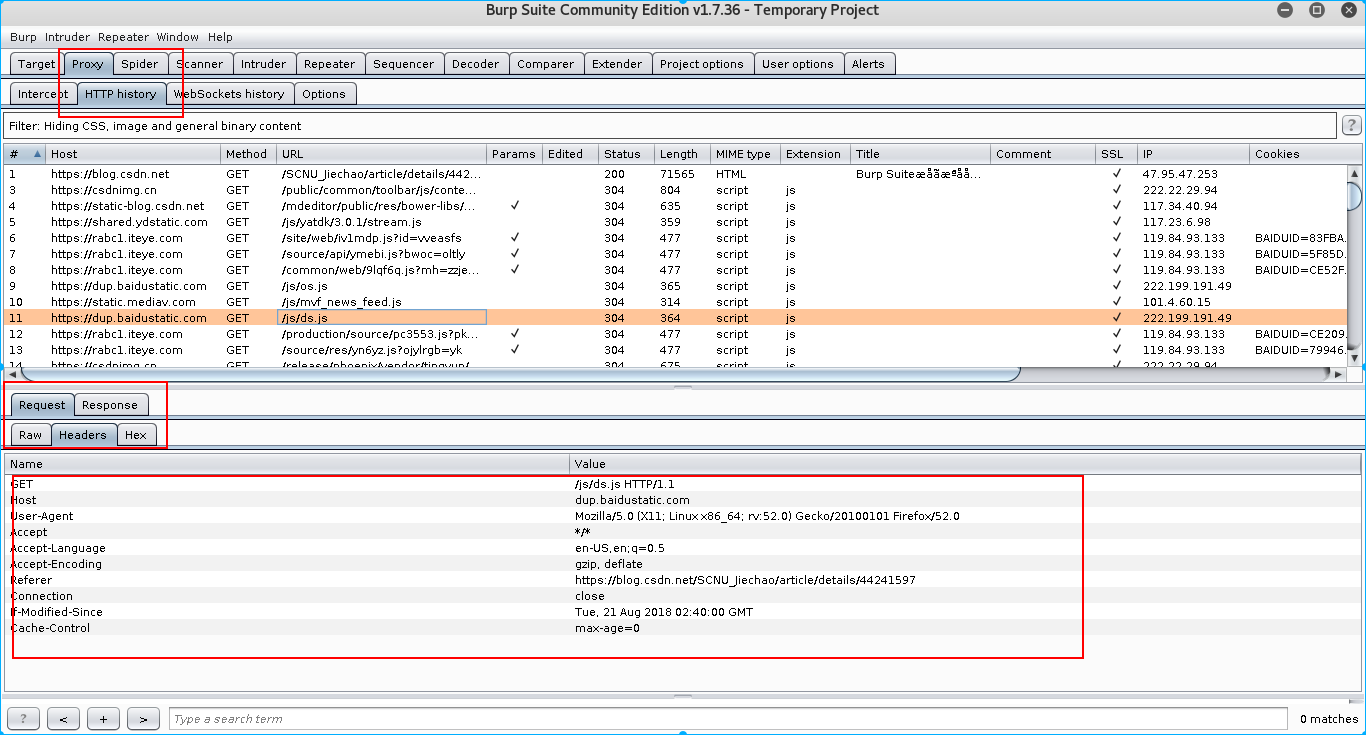This screenshot has width=1366, height=735.
Task: Sort history by the Method column header
Action: tap(248, 154)
